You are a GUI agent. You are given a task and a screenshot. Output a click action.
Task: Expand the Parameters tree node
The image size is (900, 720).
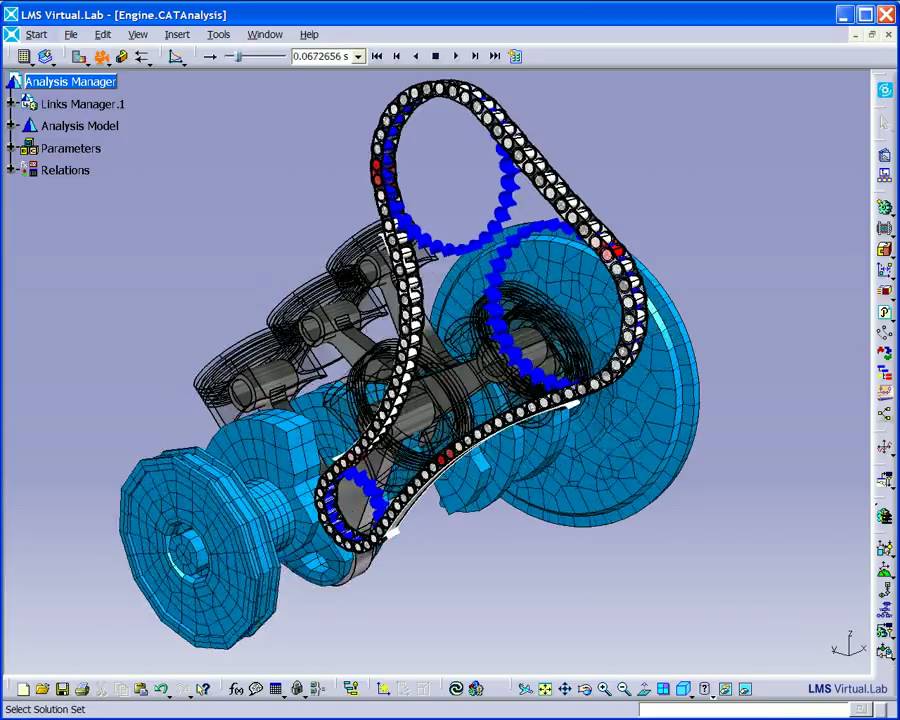(10, 148)
